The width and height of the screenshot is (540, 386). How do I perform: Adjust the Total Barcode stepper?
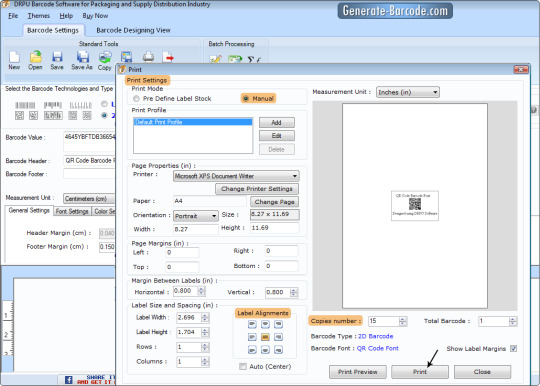coord(513,322)
